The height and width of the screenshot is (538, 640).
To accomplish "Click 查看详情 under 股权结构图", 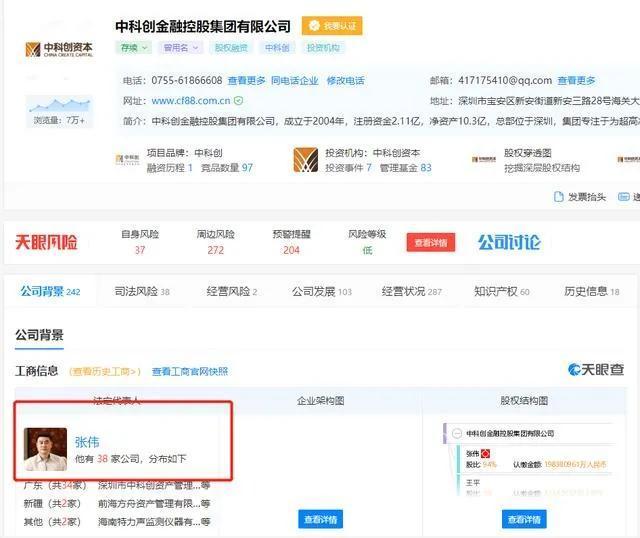I will [x=524, y=519].
